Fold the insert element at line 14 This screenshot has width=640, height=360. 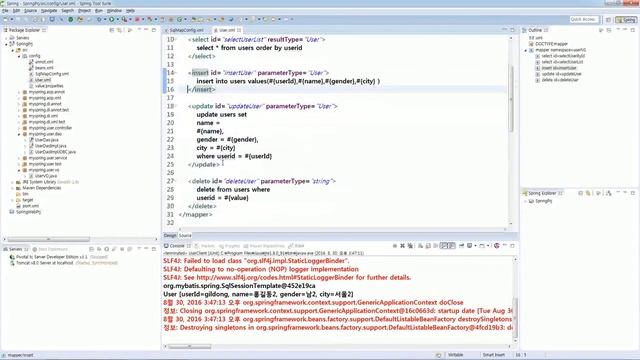point(176,73)
